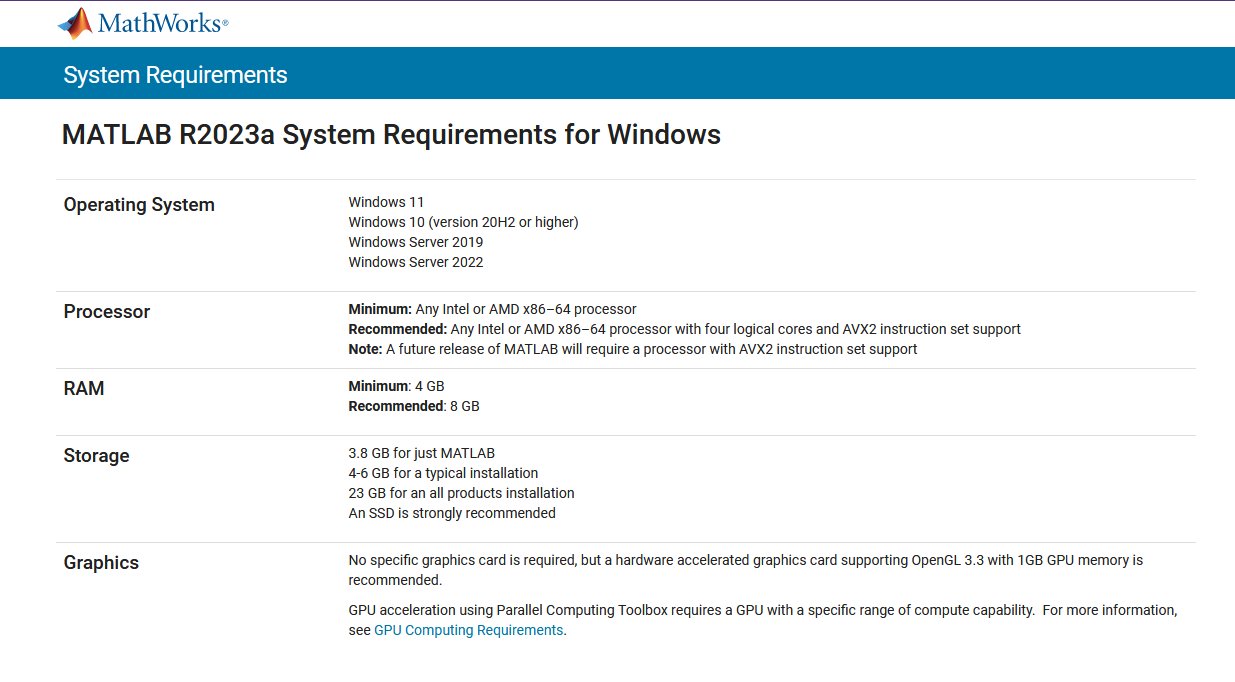Click the 4-6 GB typical installation line

[x=443, y=473]
